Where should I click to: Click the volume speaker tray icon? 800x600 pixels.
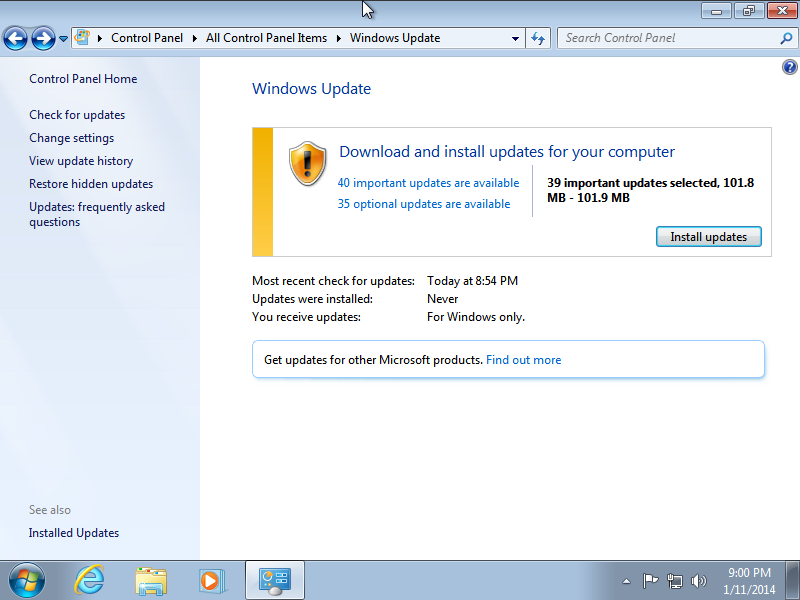click(698, 581)
